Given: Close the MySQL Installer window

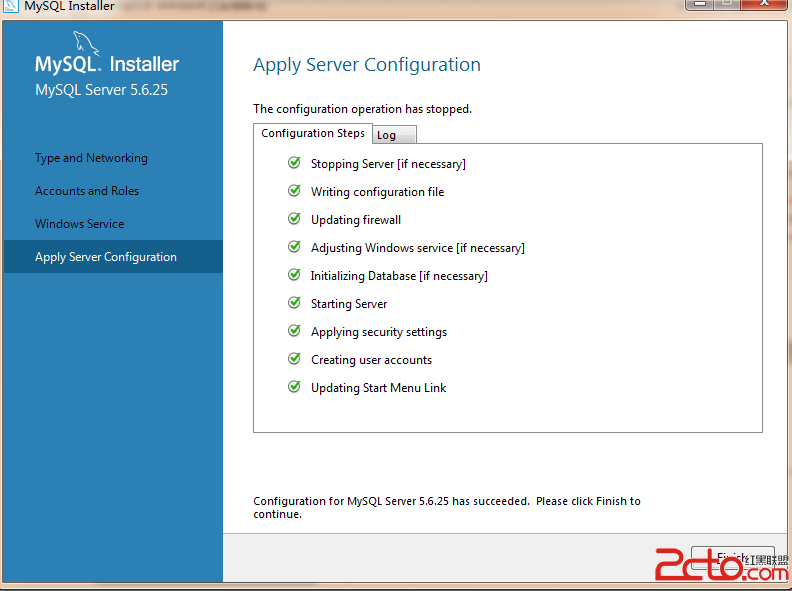Looking at the screenshot, I should [x=764, y=4].
